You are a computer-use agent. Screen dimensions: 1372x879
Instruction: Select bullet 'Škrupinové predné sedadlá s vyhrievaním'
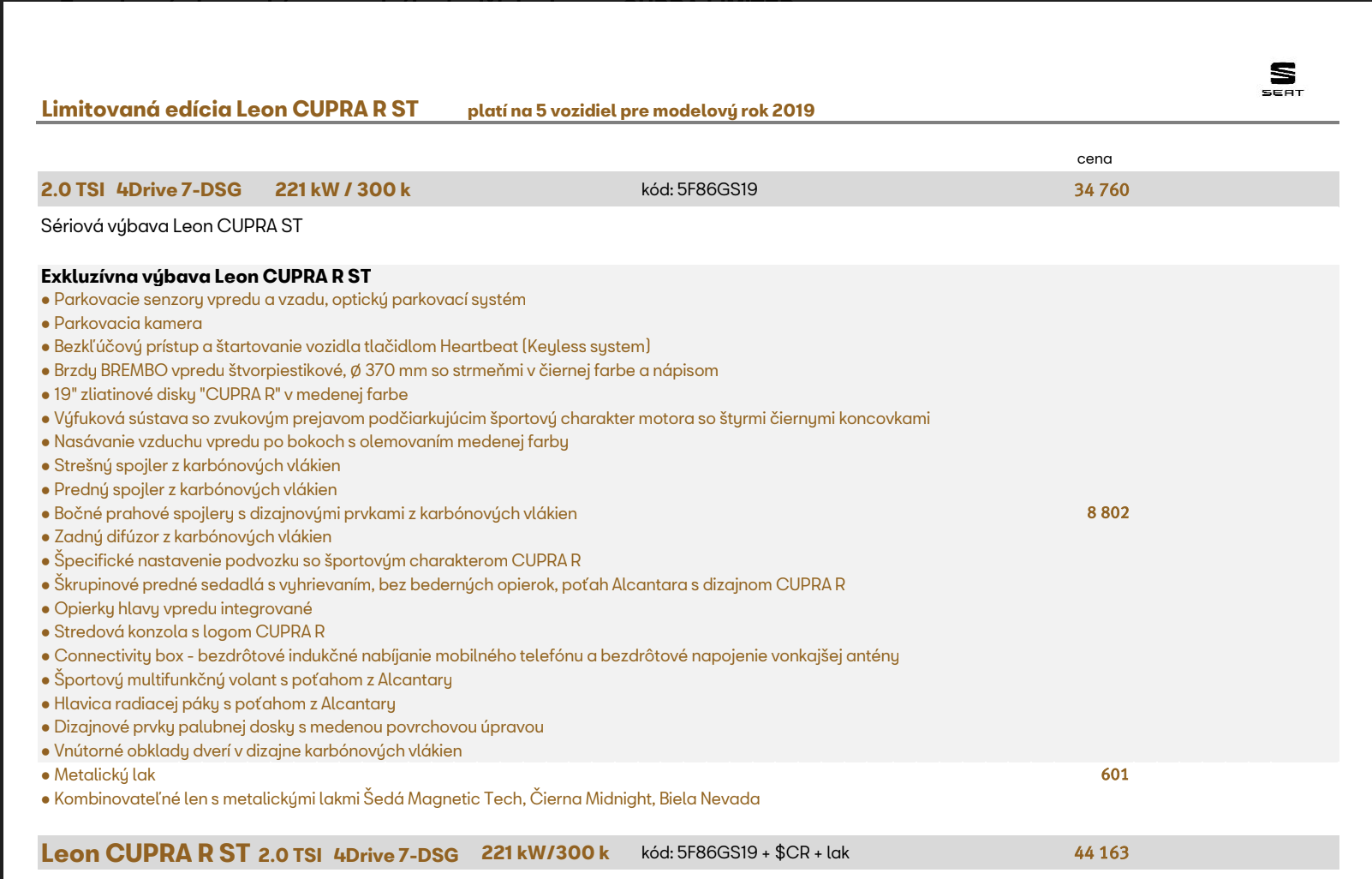click(x=443, y=584)
